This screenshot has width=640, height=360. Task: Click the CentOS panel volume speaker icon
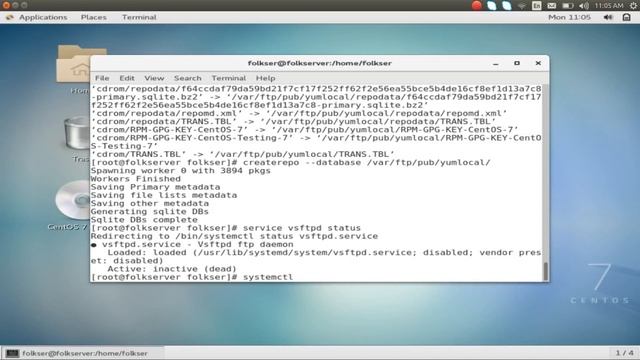(608, 17)
